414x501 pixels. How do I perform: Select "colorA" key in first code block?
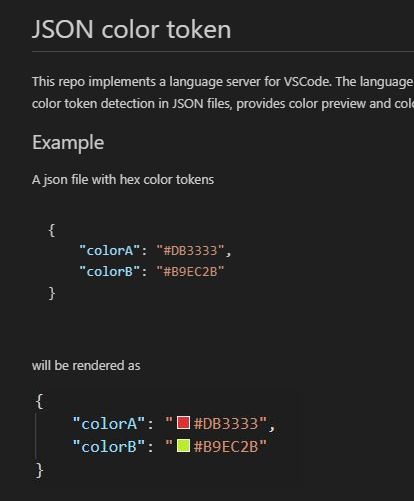(109, 251)
